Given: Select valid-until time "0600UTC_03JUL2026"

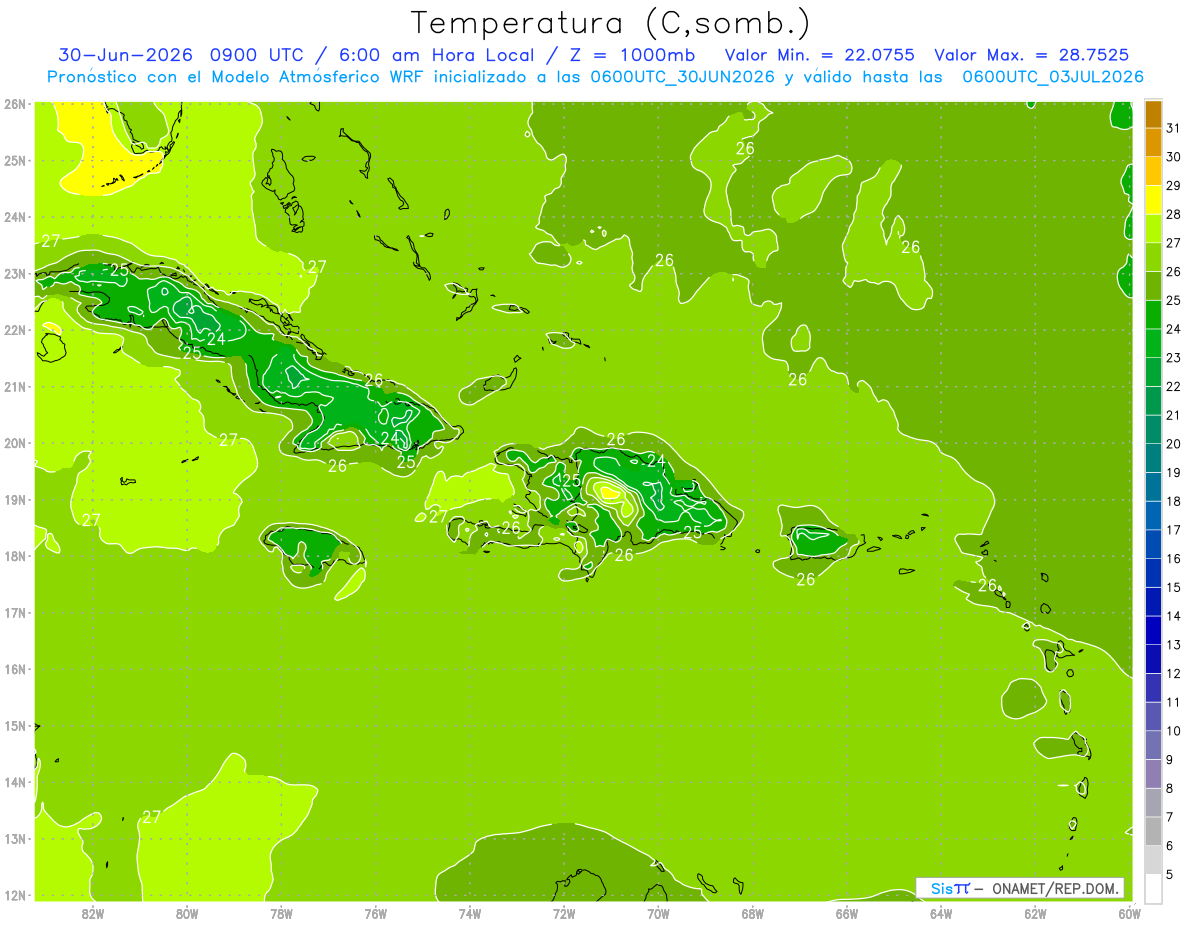Looking at the screenshot, I should (x=1052, y=77).
